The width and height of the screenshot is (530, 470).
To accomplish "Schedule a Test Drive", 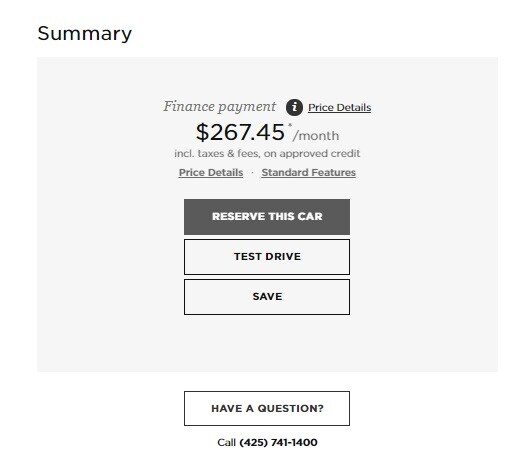I will (x=267, y=257).
